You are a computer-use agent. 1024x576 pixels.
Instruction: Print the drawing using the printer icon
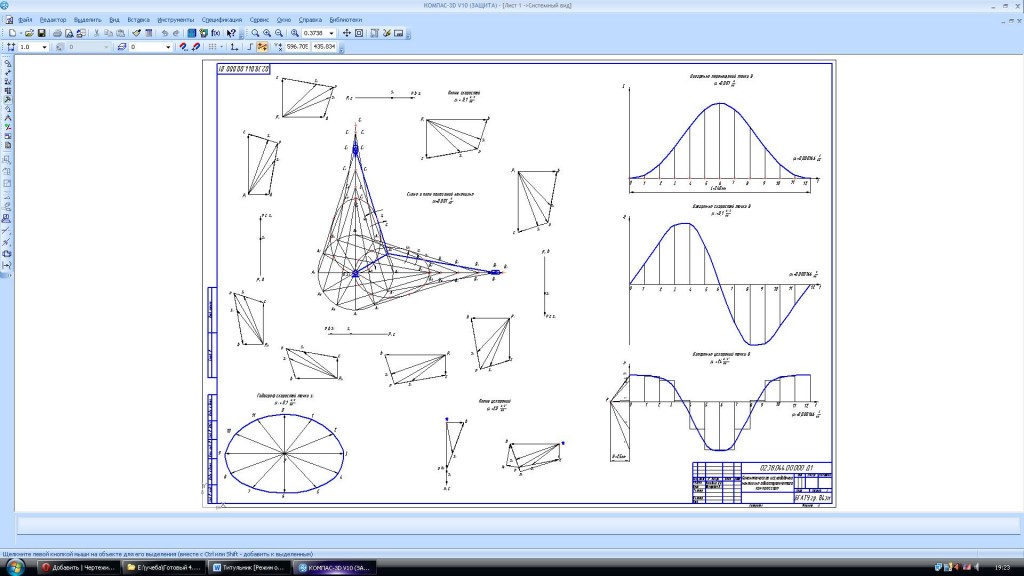[57, 33]
